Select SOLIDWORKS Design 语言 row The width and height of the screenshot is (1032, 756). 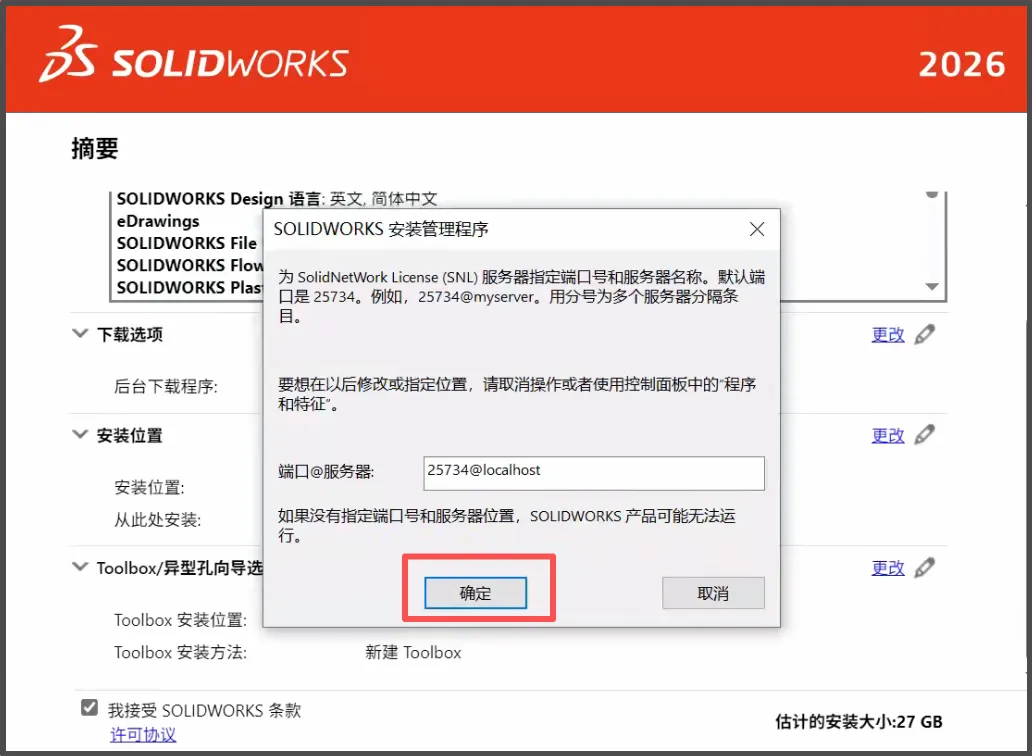(x=277, y=199)
